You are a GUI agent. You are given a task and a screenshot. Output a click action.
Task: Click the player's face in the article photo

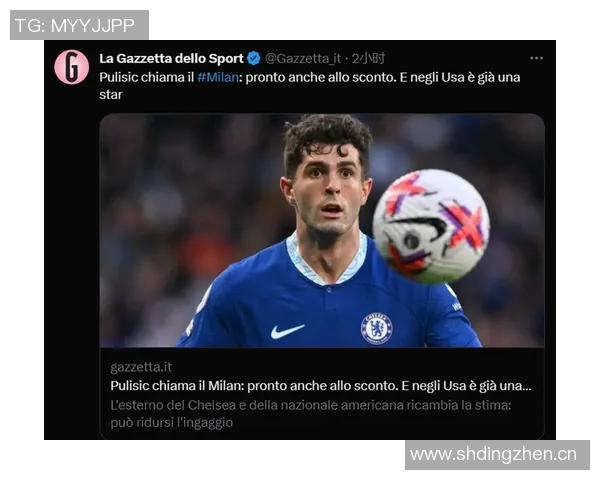point(328,186)
